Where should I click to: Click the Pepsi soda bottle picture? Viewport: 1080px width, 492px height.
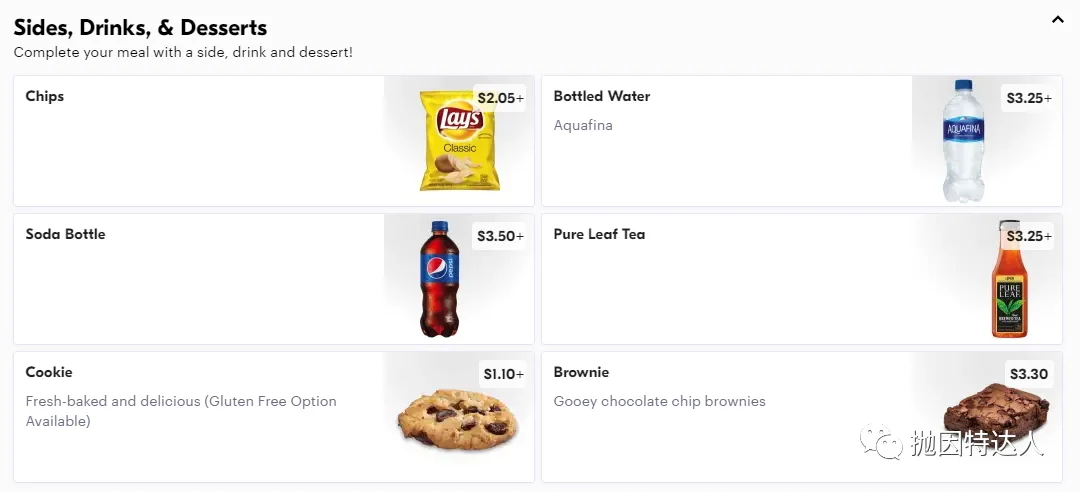tap(439, 279)
